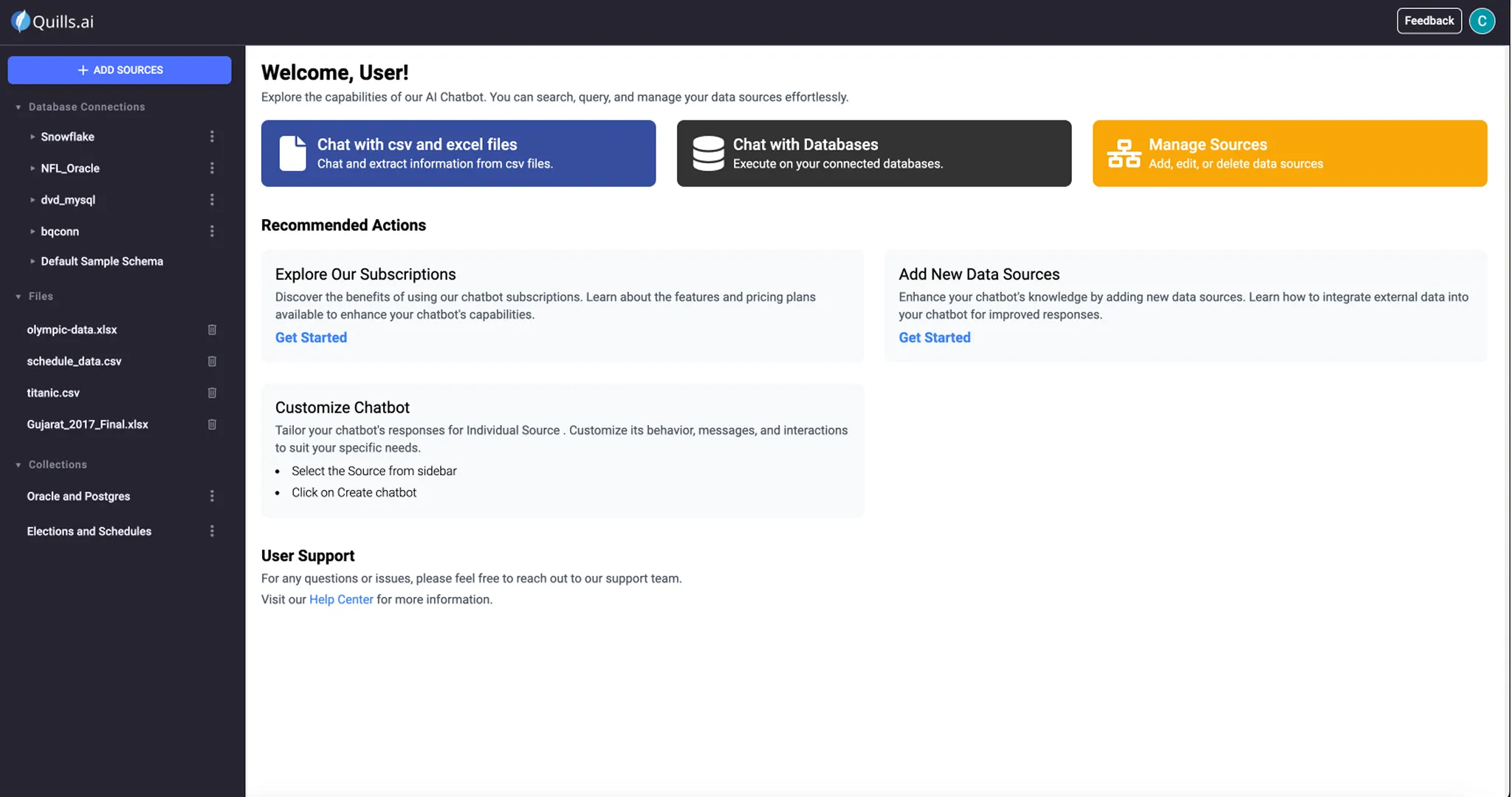Click the Quills.ai logo
The image size is (1512, 797).
coord(53,21)
